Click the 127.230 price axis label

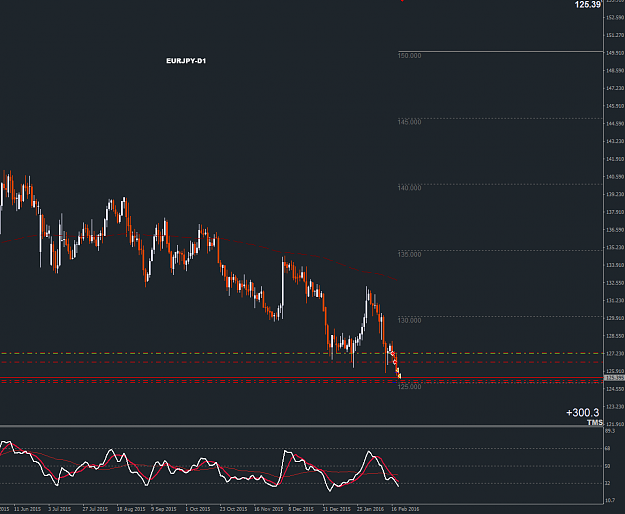coord(615,353)
